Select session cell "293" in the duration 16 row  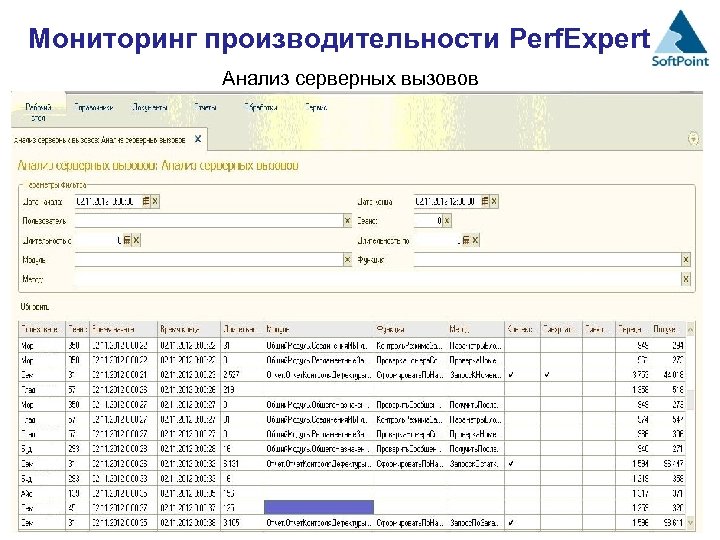point(78,449)
